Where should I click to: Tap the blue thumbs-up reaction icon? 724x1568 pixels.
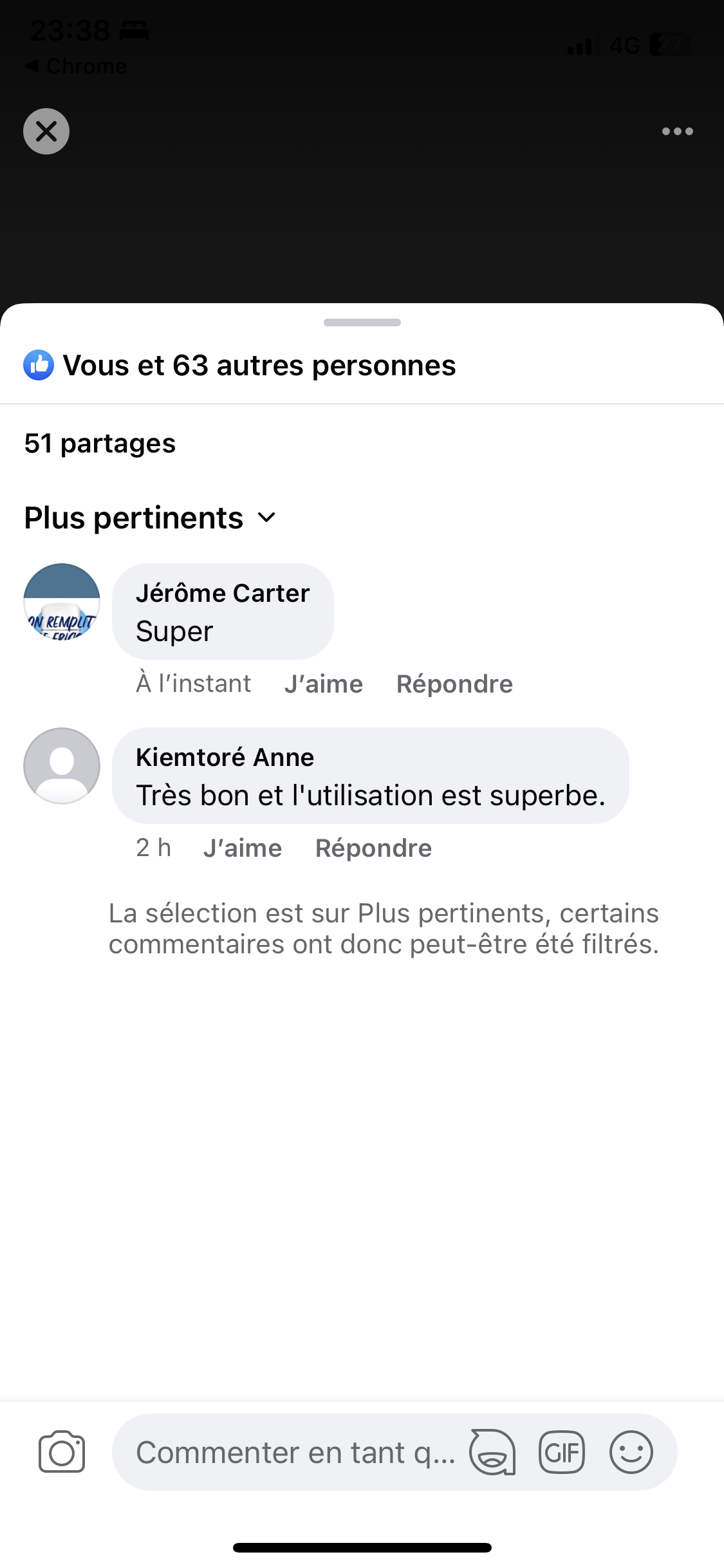pyautogui.click(x=39, y=366)
